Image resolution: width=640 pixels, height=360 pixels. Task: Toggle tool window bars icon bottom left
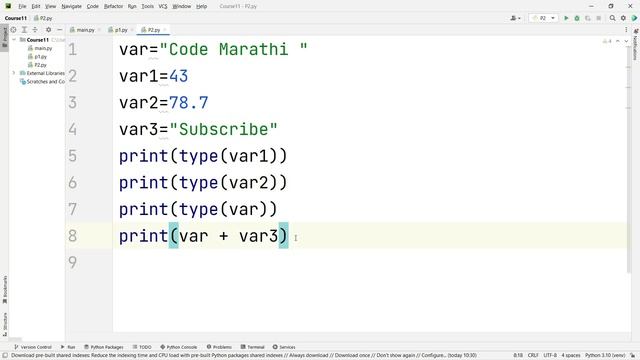click(x=4, y=356)
